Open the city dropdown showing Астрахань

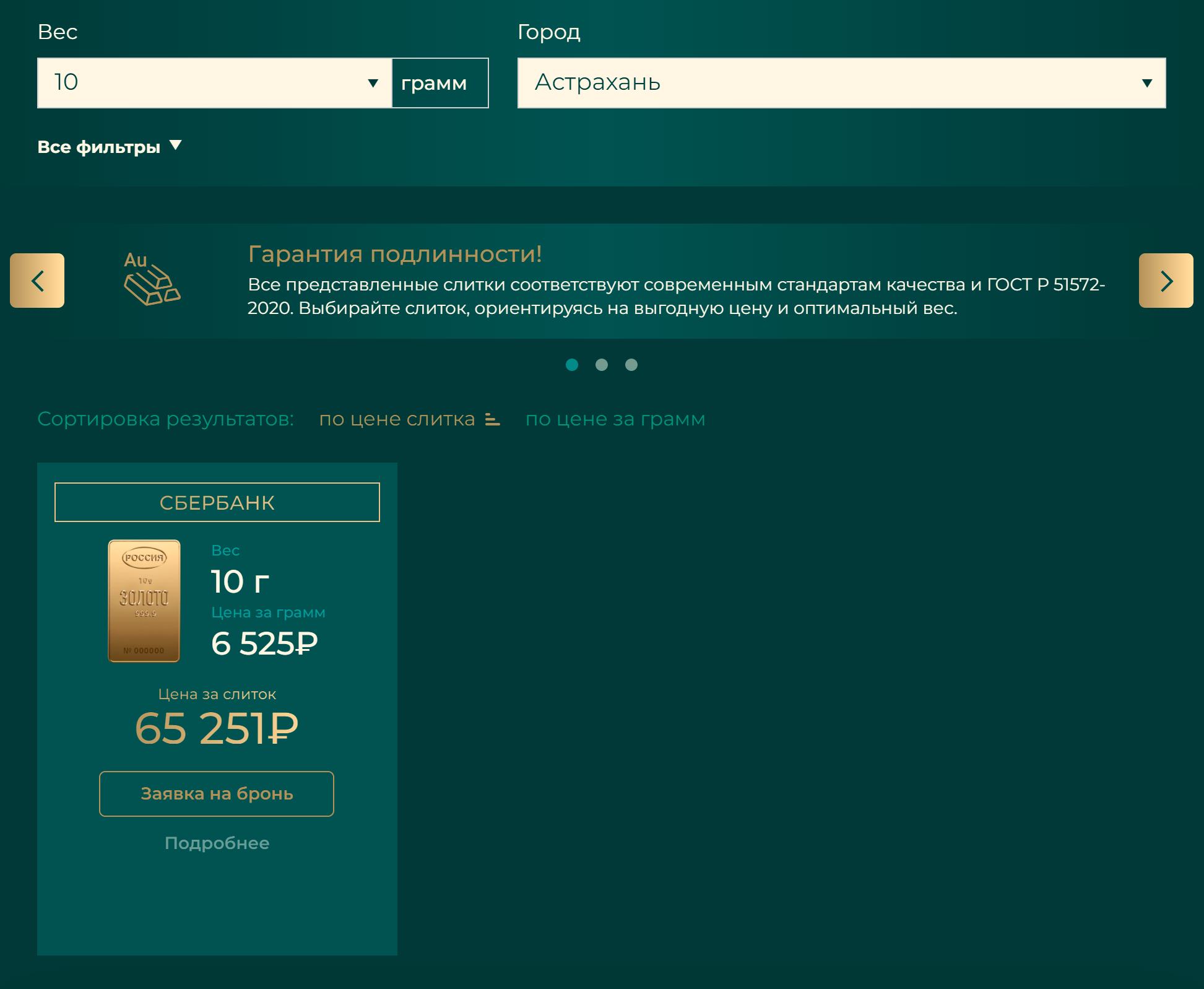point(841,83)
